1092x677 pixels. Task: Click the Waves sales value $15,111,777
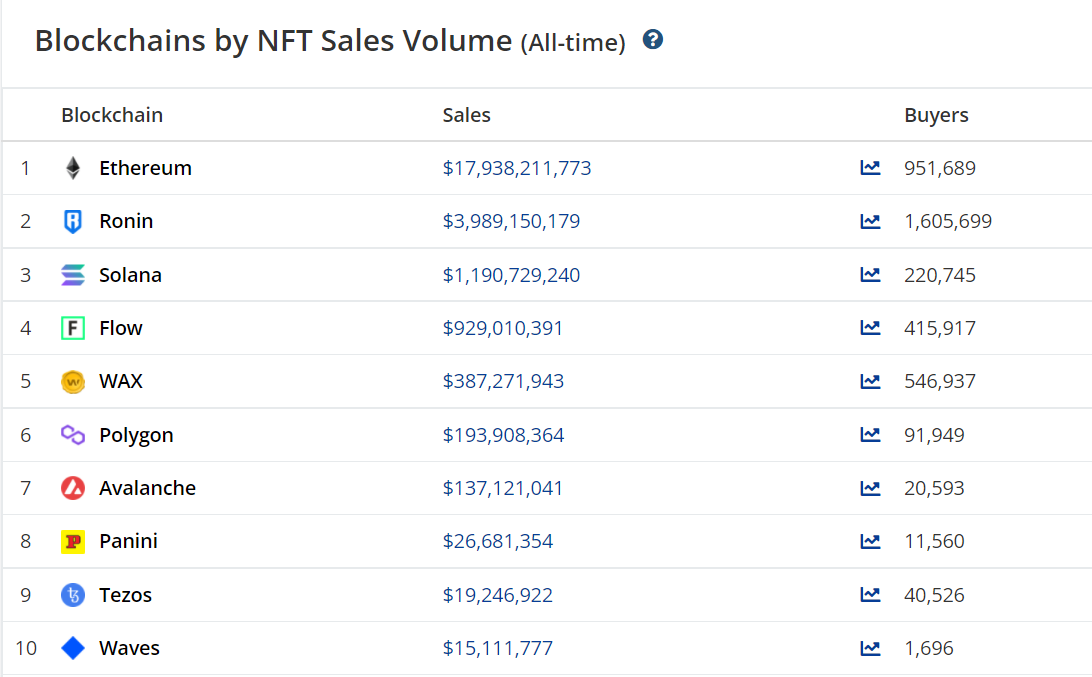pos(497,648)
